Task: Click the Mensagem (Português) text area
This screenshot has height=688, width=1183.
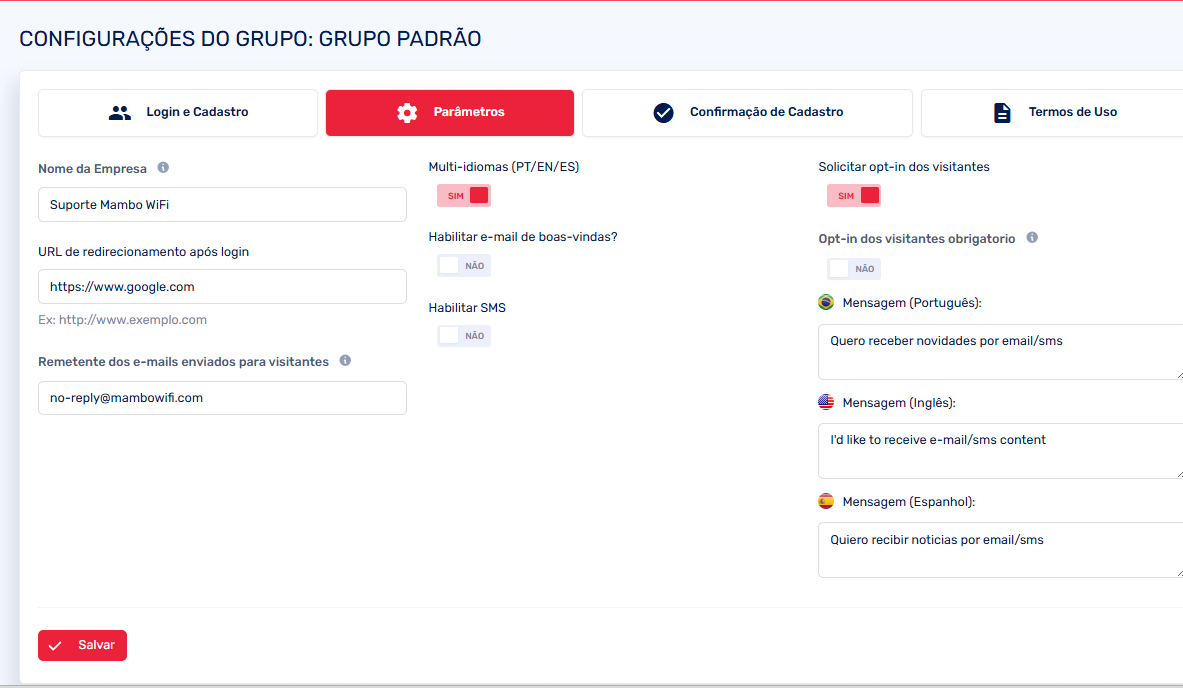Action: pos(1000,352)
